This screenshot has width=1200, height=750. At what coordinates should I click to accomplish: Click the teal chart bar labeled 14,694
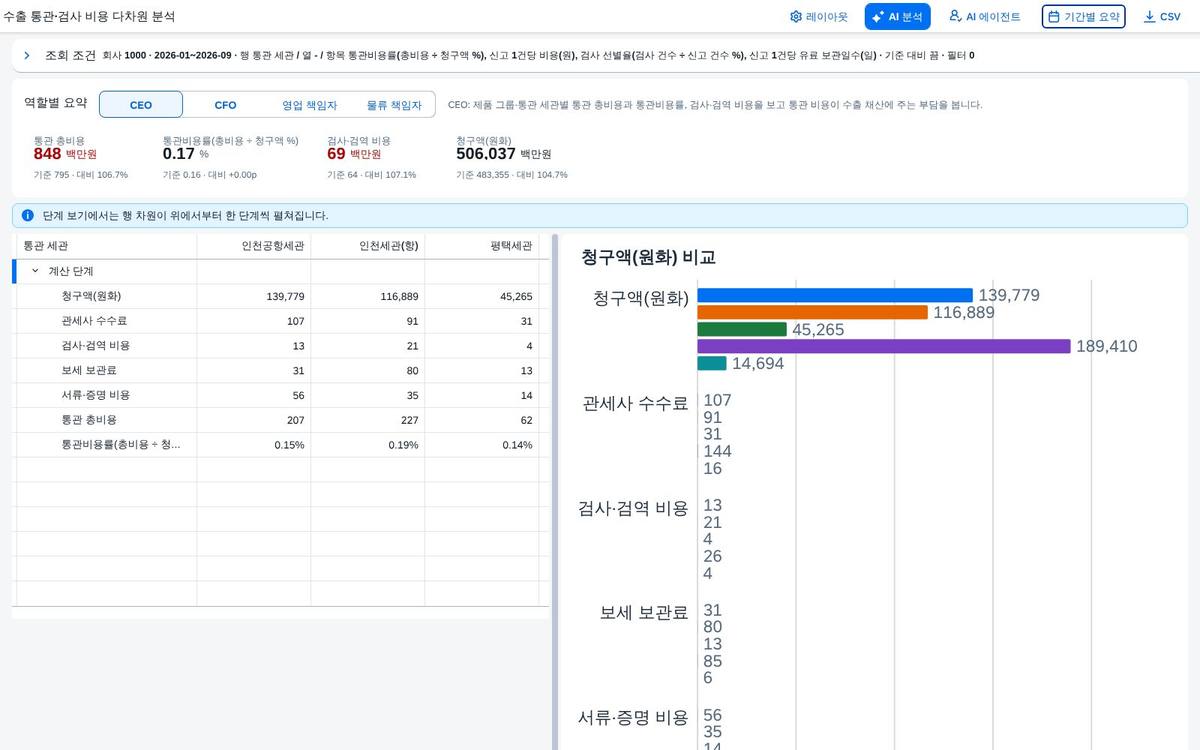point(712,363)
